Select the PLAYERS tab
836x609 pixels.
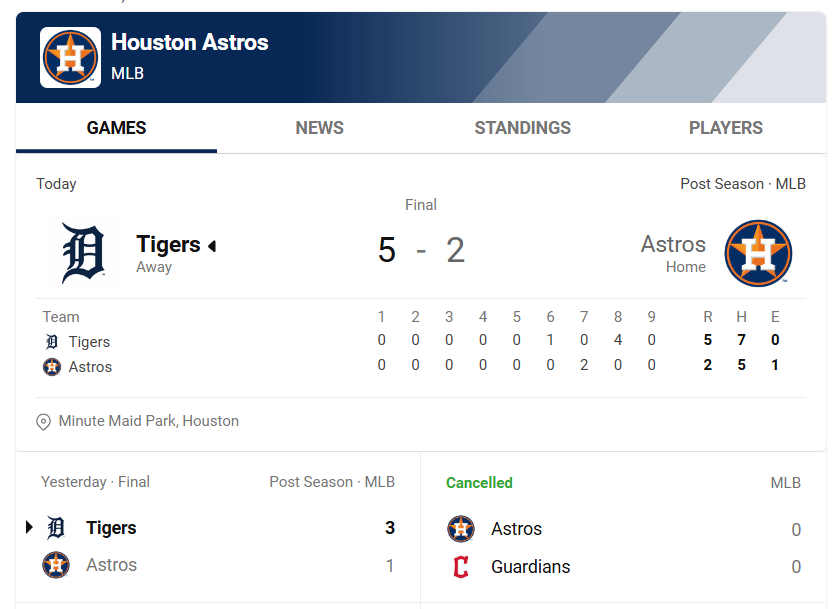(x=725, y=128)
